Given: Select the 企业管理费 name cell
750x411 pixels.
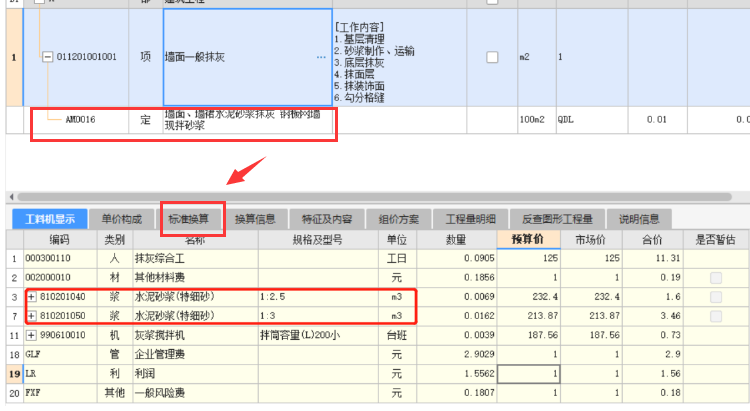Looking at the screenshot, I should 196,355.
